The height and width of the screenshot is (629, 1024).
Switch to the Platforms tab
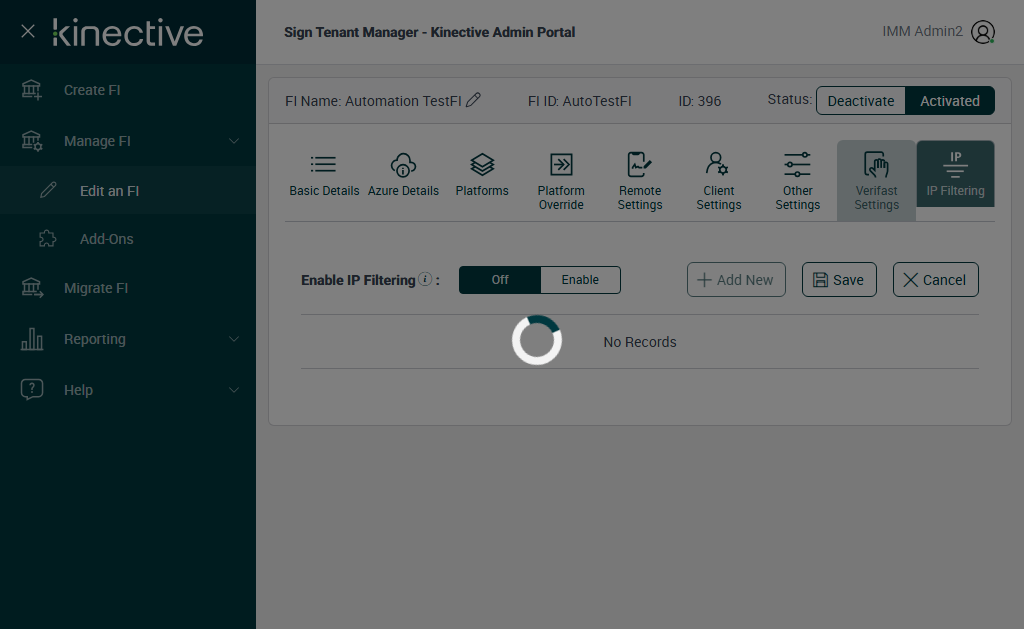tap(482, 174)
